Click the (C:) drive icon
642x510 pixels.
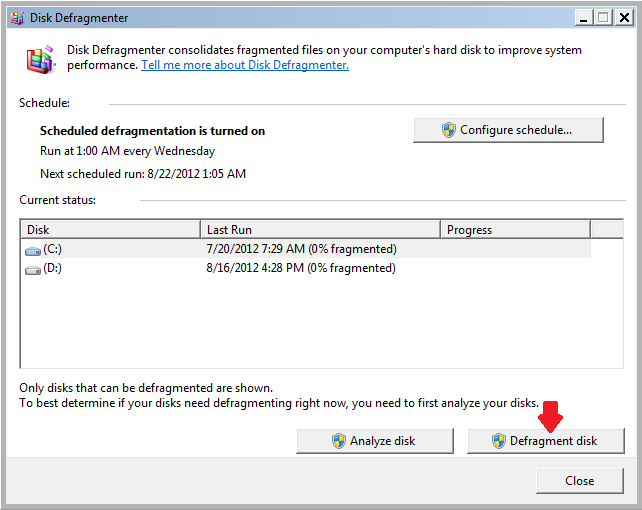pyautogui.click(x=33, y=250)
